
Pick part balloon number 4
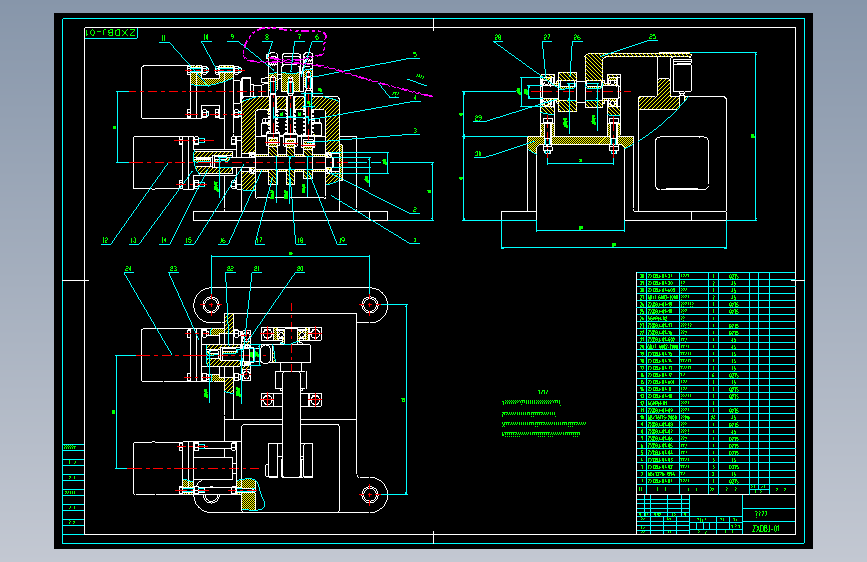pyautogui.click(x=415, y=97)
